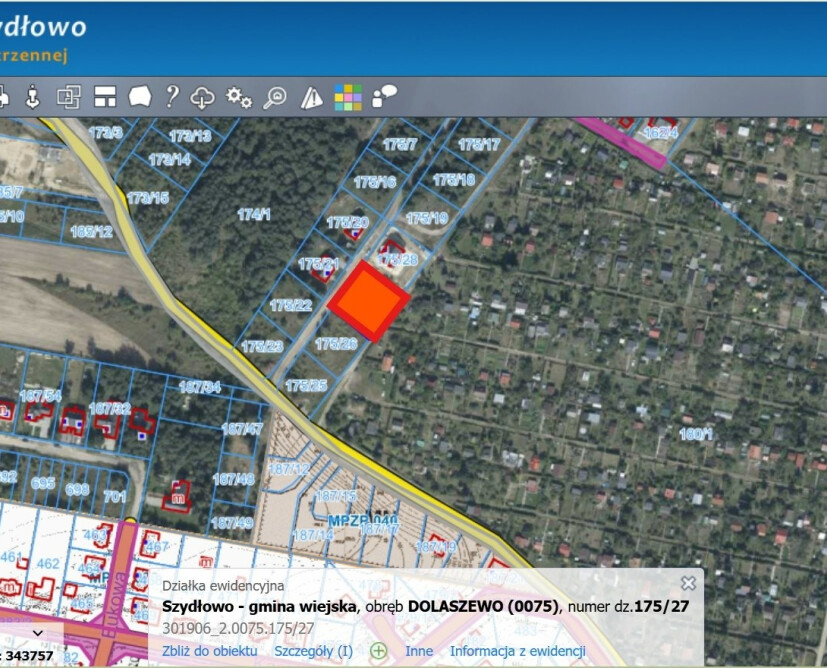This screenshot has width=827, height=668.
Task: Click the cloud download icon
Action: click(203, 96)
